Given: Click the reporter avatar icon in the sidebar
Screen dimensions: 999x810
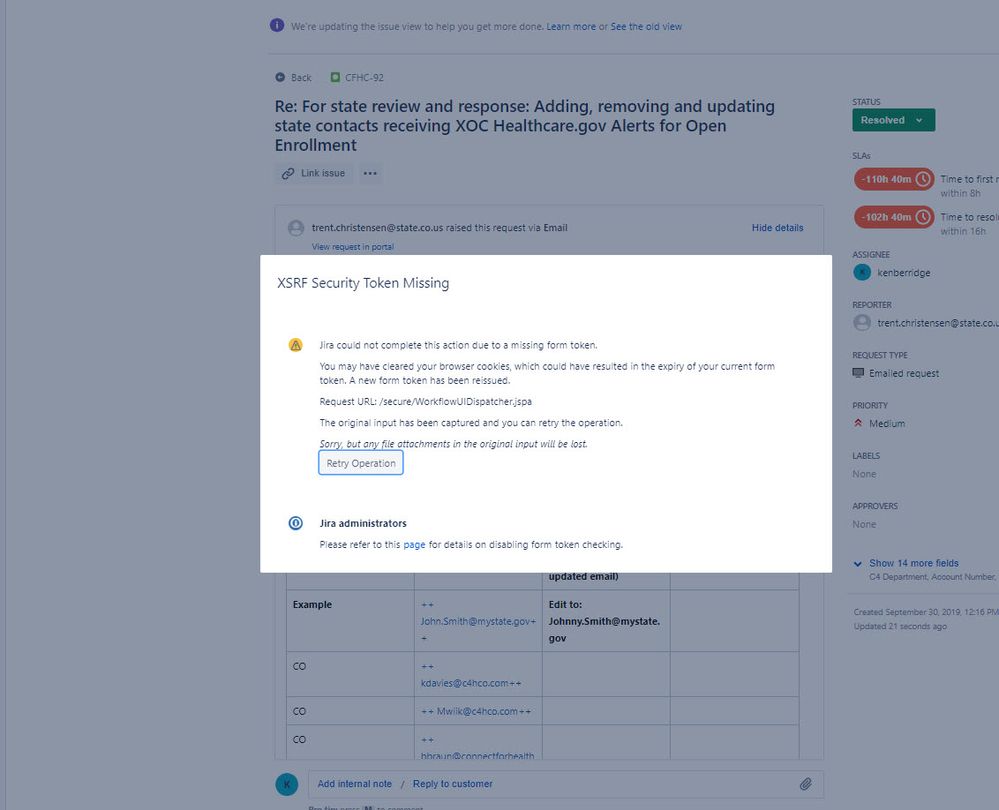Looking at the screenshot, I should coord(862,323).
